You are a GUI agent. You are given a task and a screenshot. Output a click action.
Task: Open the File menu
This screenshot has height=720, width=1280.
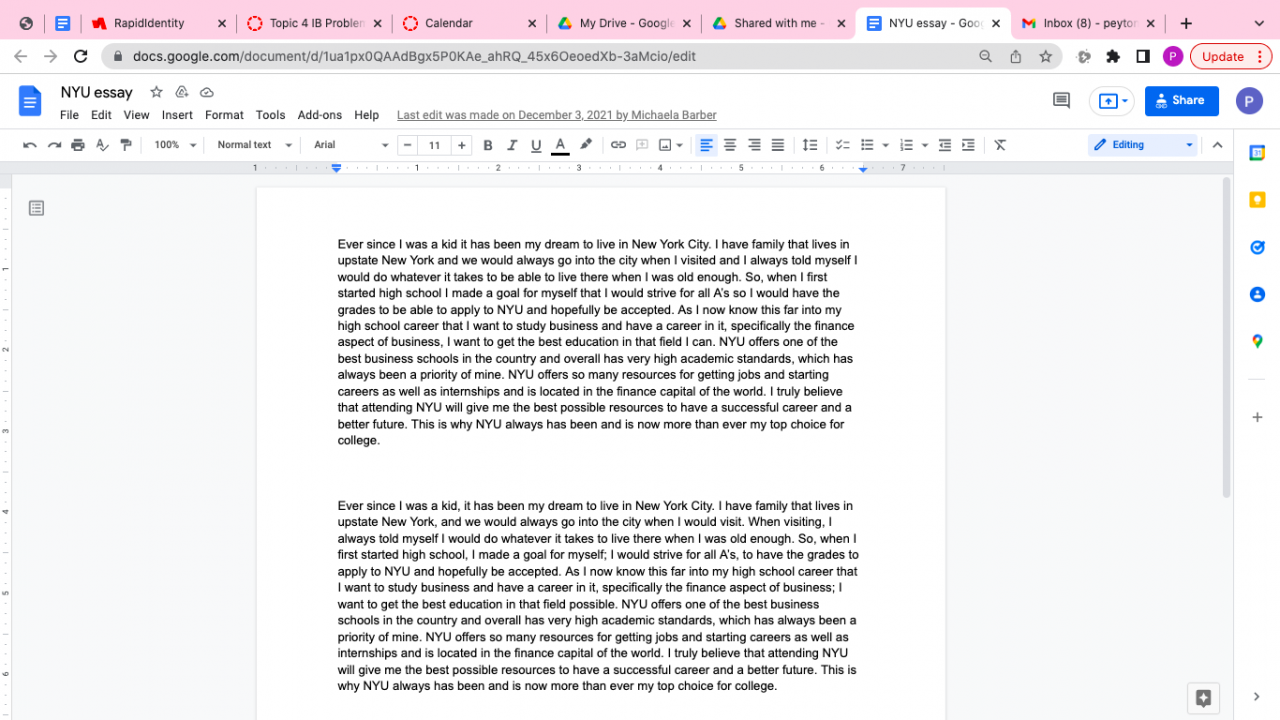pyautogui.click(x=69, y=115)
